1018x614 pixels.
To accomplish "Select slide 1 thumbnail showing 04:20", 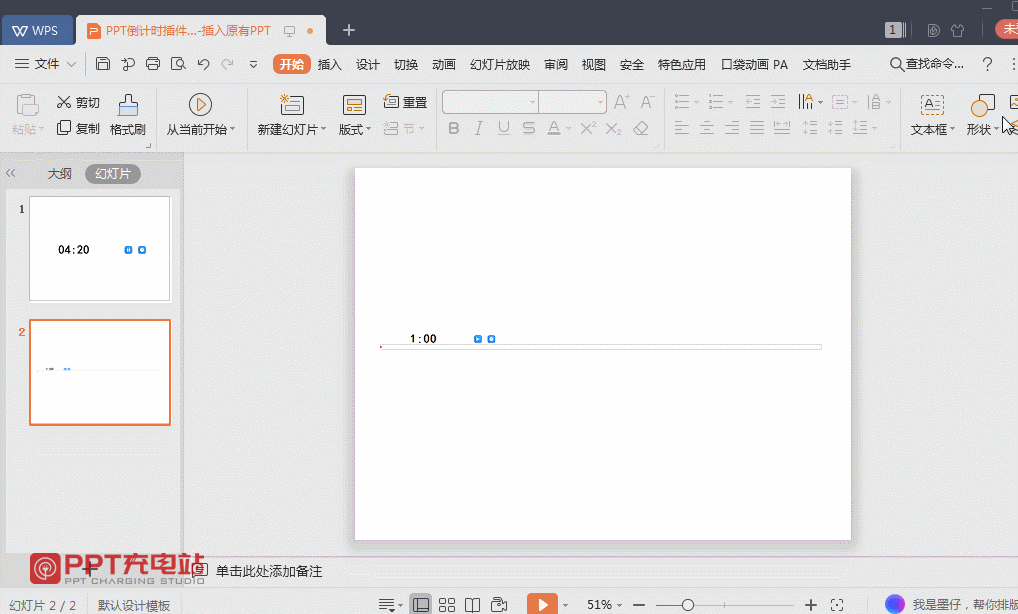I will click(x=99, y=249).
